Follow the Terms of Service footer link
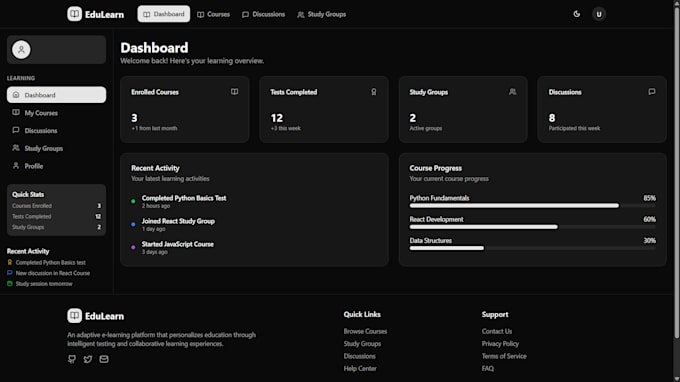 [504, 356]
